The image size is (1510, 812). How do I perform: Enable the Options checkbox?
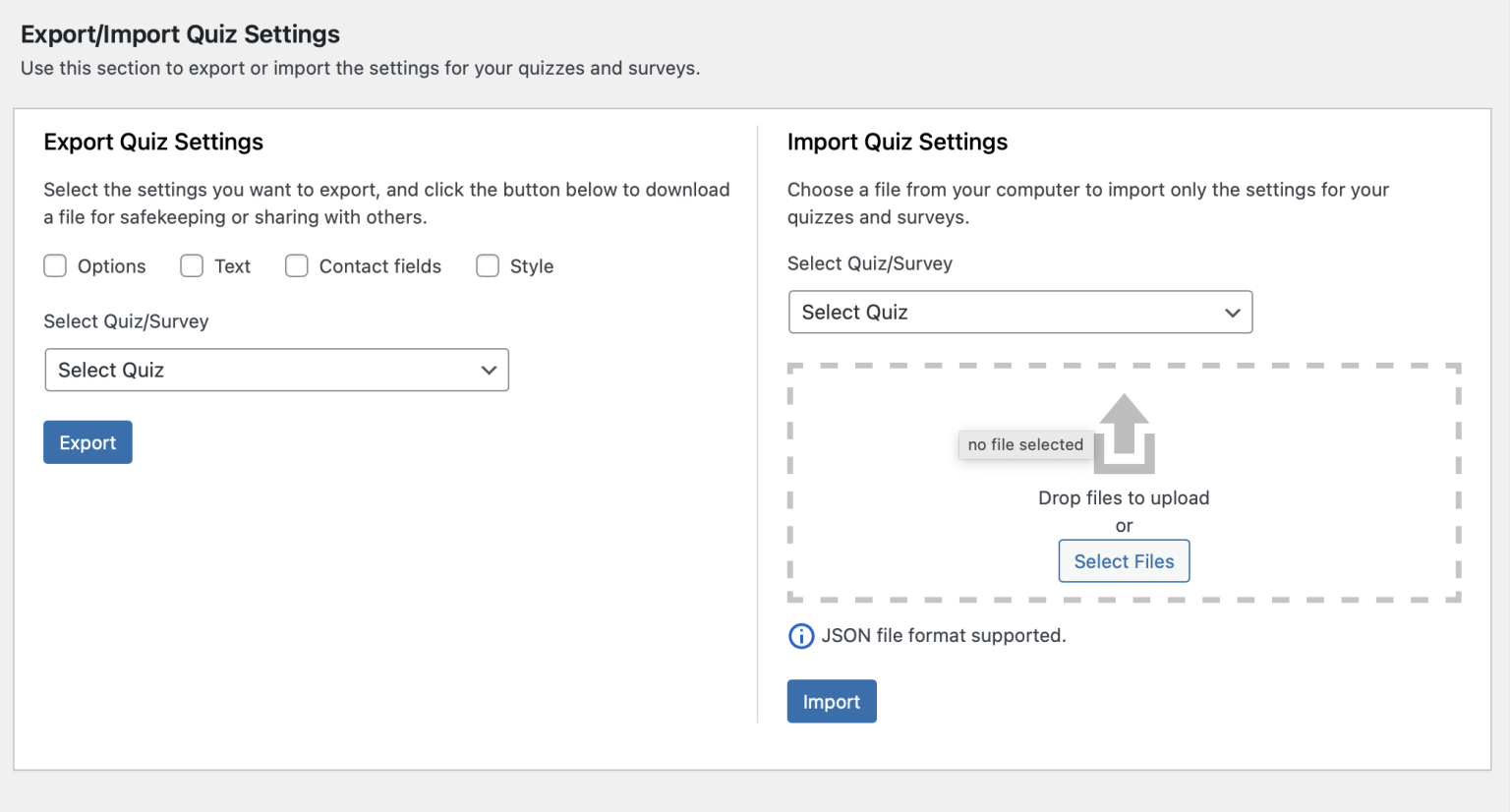(x=55, y=265)
